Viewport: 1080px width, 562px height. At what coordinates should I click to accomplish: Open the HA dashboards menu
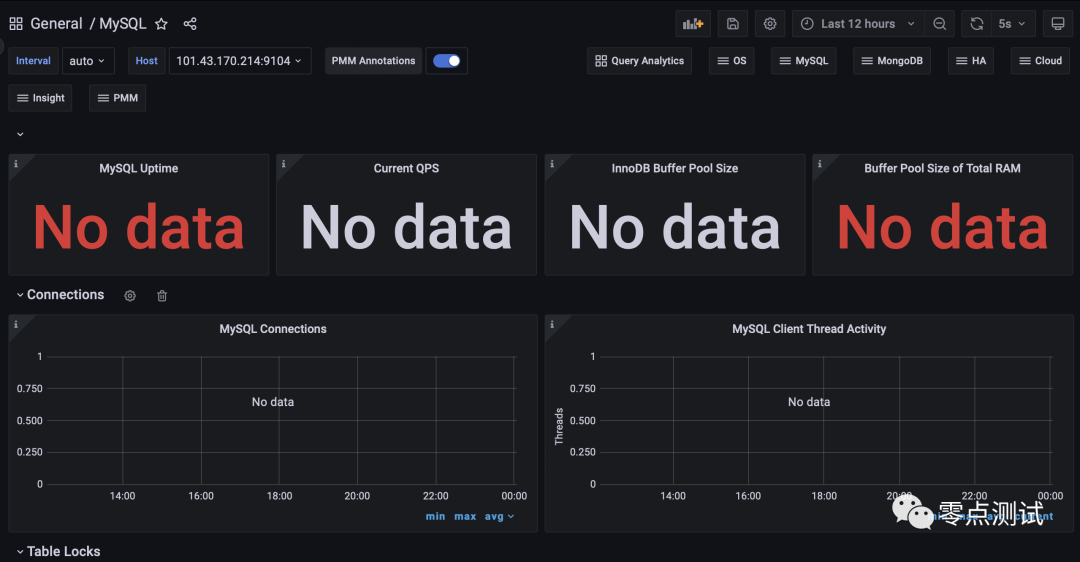[x=970, y=61]
